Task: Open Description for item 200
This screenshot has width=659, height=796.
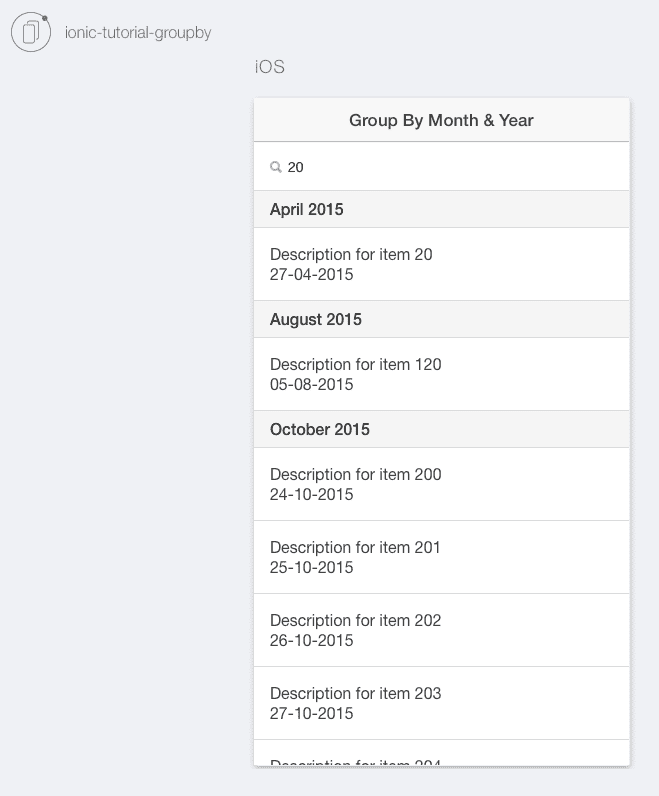Action: coord(441,484)
